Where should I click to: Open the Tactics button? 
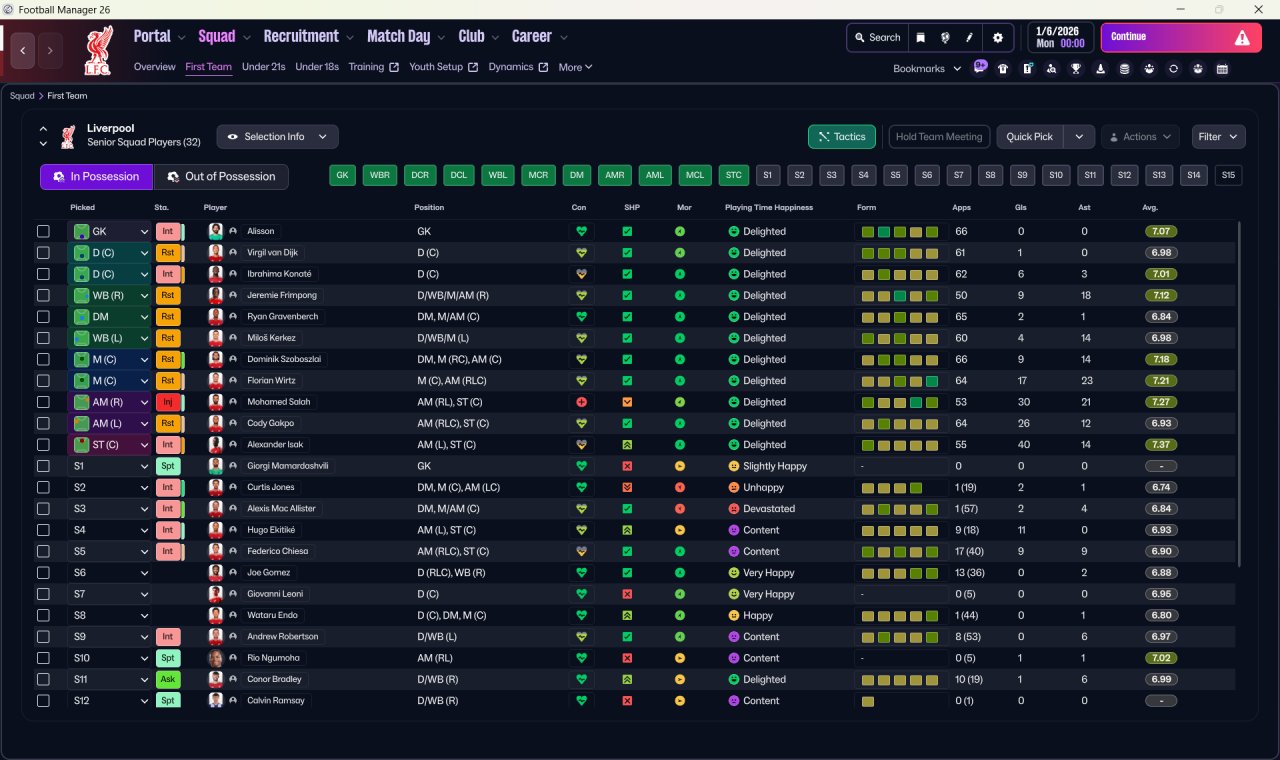(842, 137)
